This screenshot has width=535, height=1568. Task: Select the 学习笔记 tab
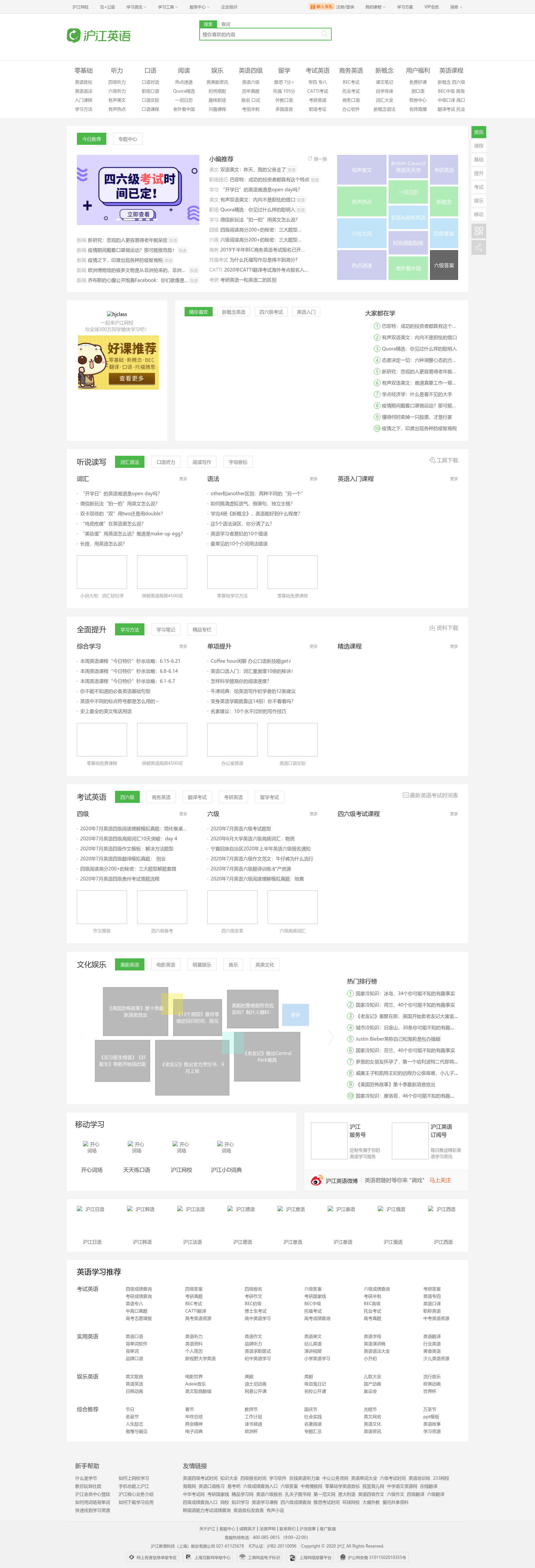pos(166,629)
